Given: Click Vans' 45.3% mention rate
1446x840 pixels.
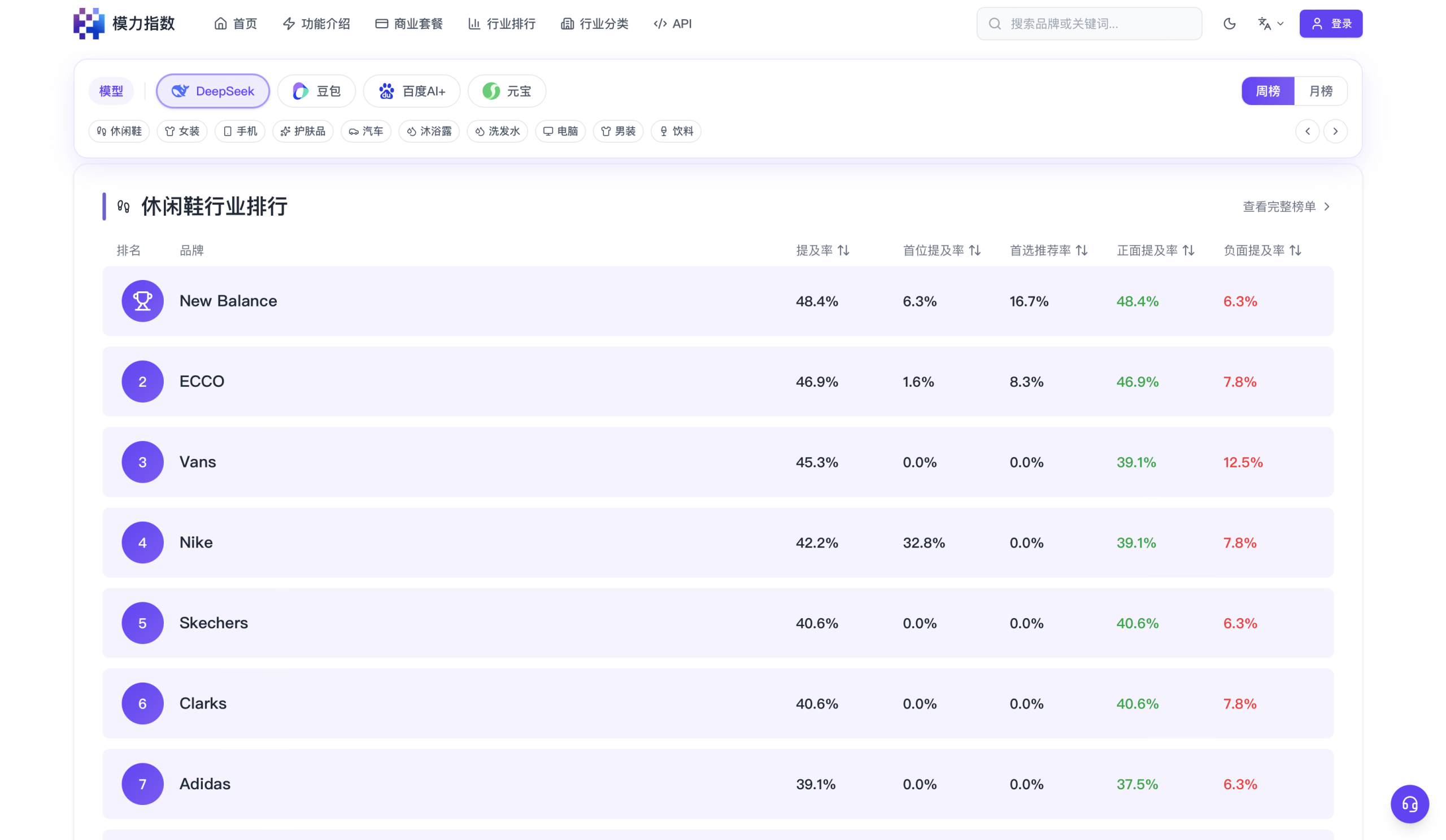Looking at the screenshot, I should pyautogui.click(x=817, y=462).
